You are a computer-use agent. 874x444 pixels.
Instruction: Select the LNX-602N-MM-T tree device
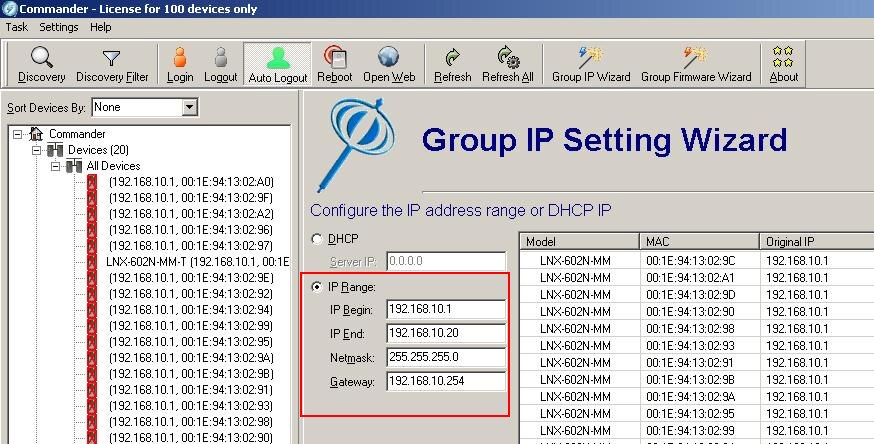[x=197, y=262]
